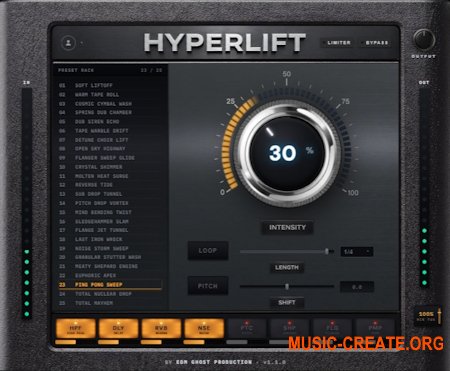This screenshot has height=371, width=450.
Task: Select preset 05 Dub Siren Echo
Action: coord(110,122)
